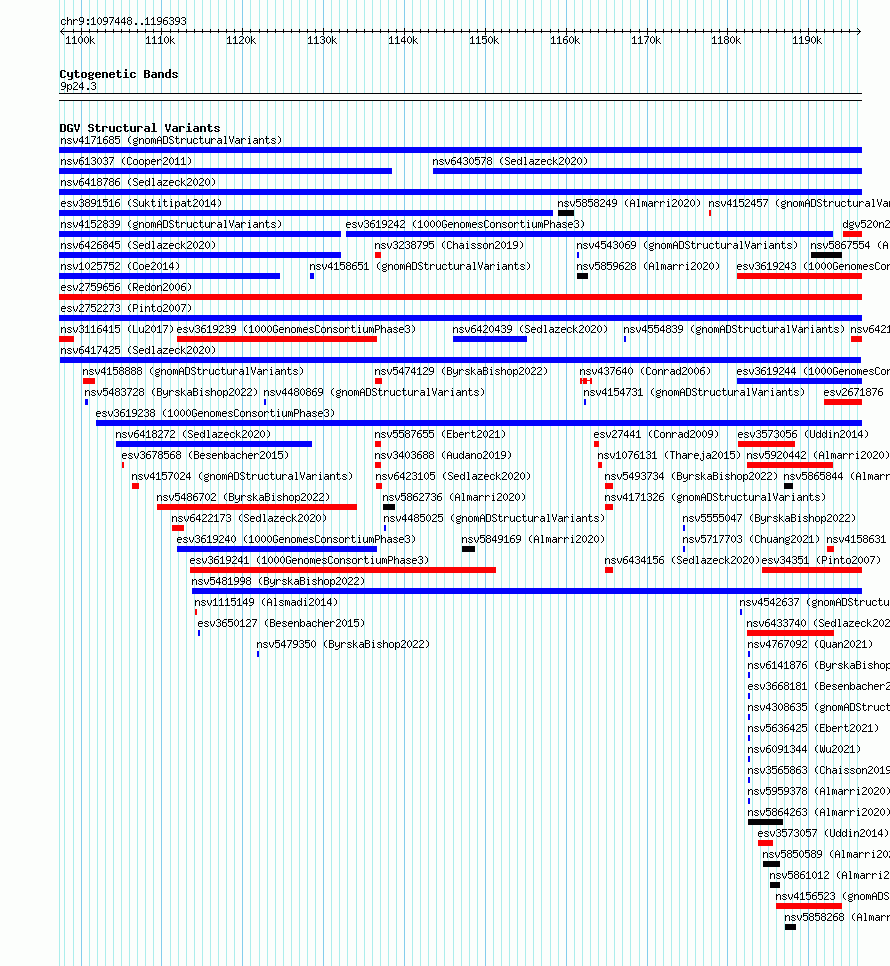Screen dimensions: 890x966
Task: Open esv3678568 (Besenbacher2015) entry
Action: [204, 455]
